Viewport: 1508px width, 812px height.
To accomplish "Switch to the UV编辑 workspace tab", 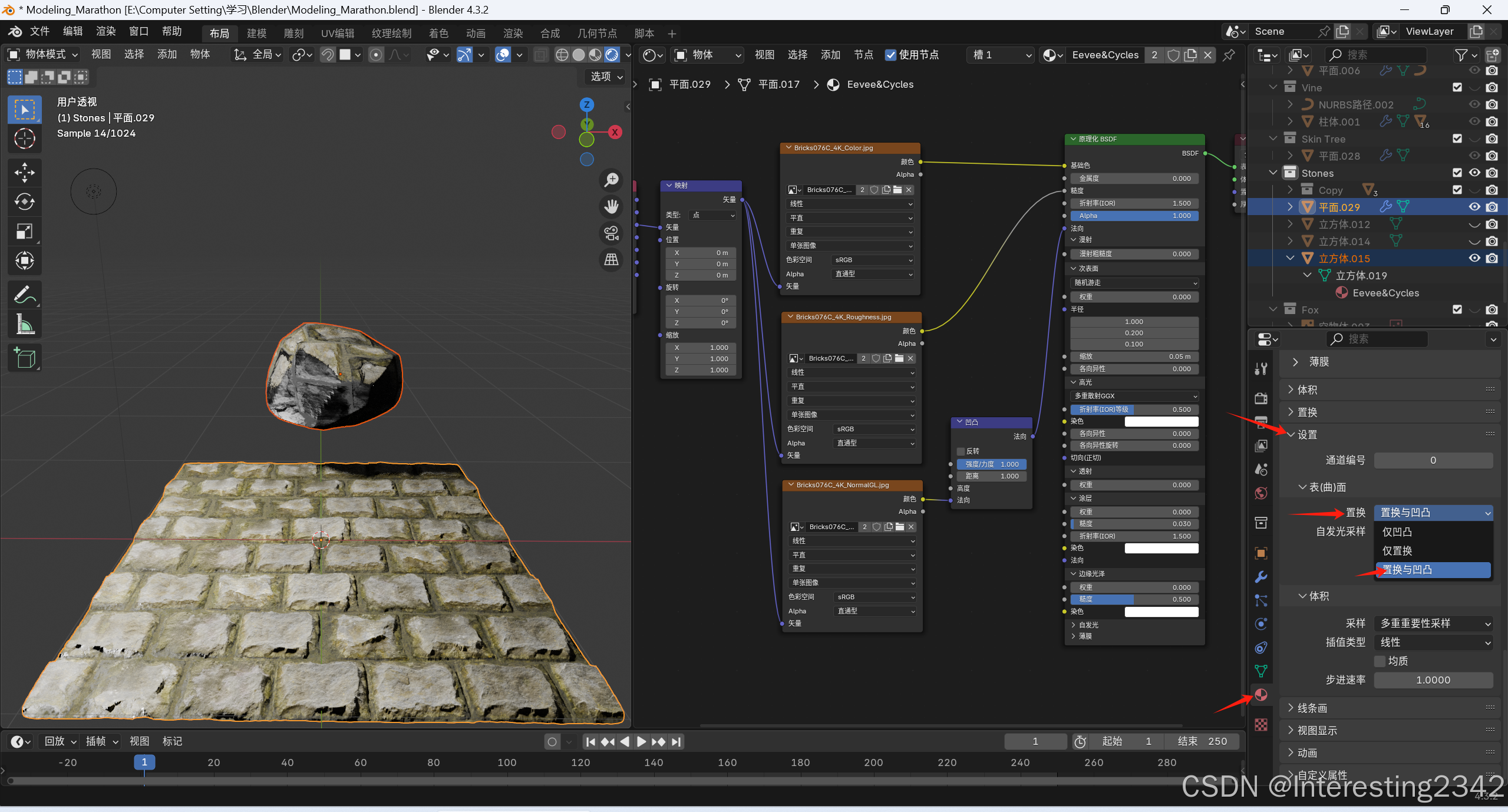I will click(337, 34).
